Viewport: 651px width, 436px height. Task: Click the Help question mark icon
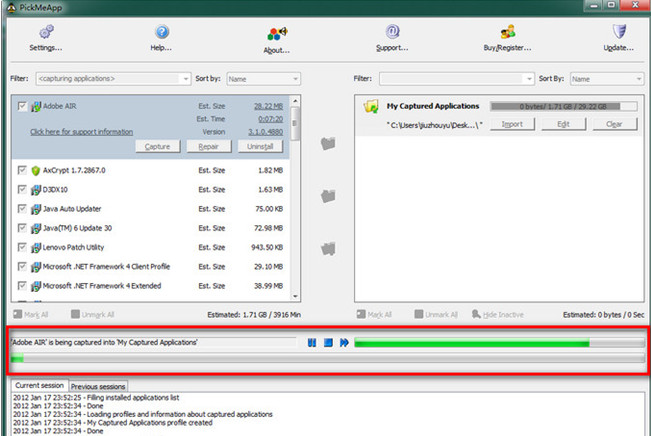161,33
